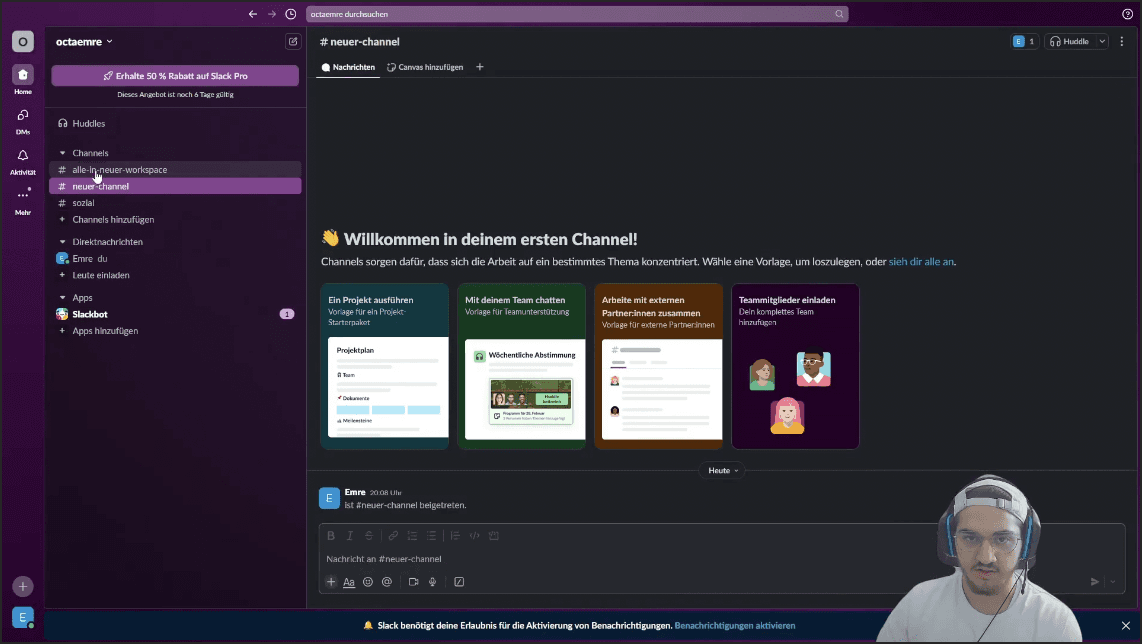
Task: Open the Canvas hinzufügen tab
Action: pyautogui.click(x=425, y=67)
